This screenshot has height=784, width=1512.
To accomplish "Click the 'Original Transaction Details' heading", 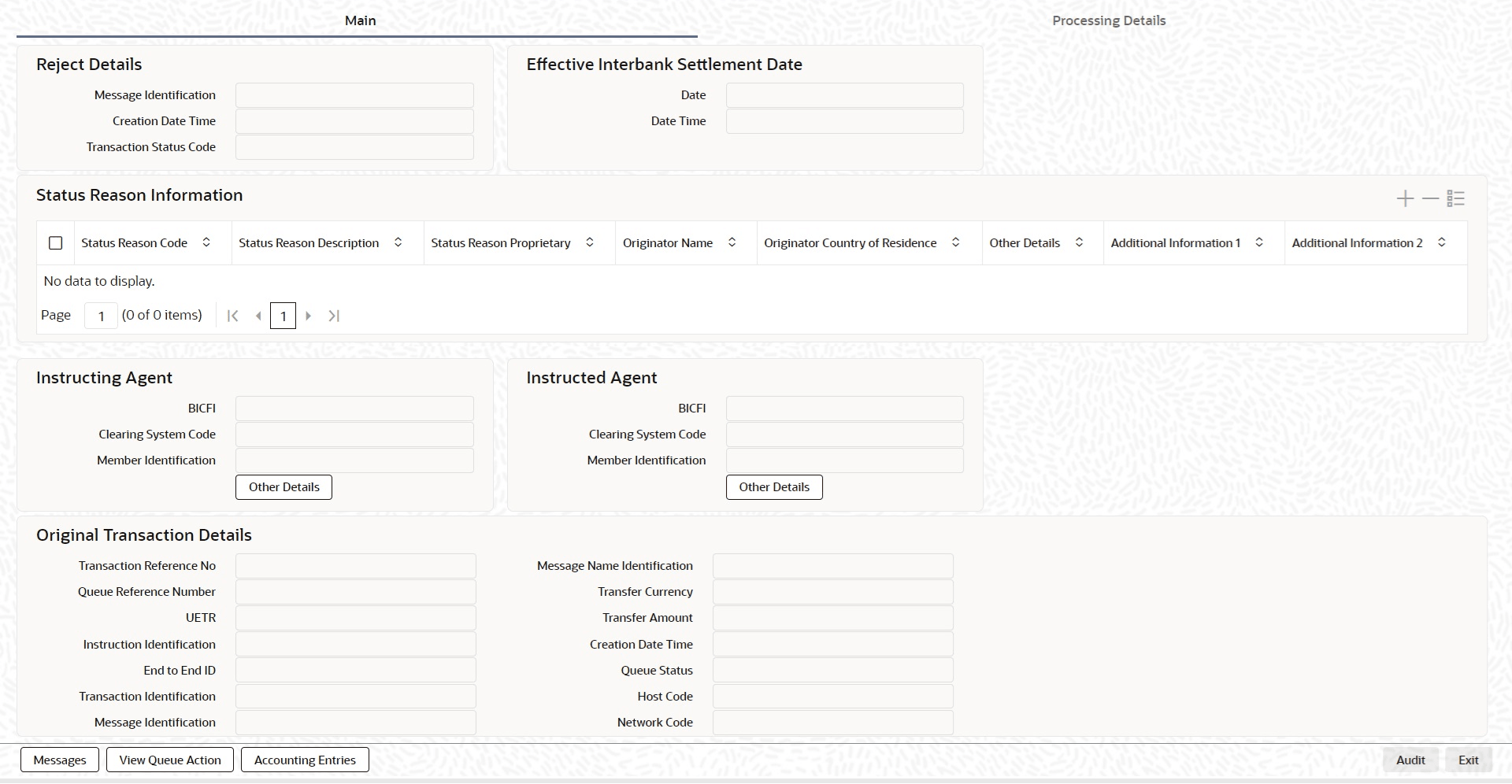I will (x=144, y=535).
